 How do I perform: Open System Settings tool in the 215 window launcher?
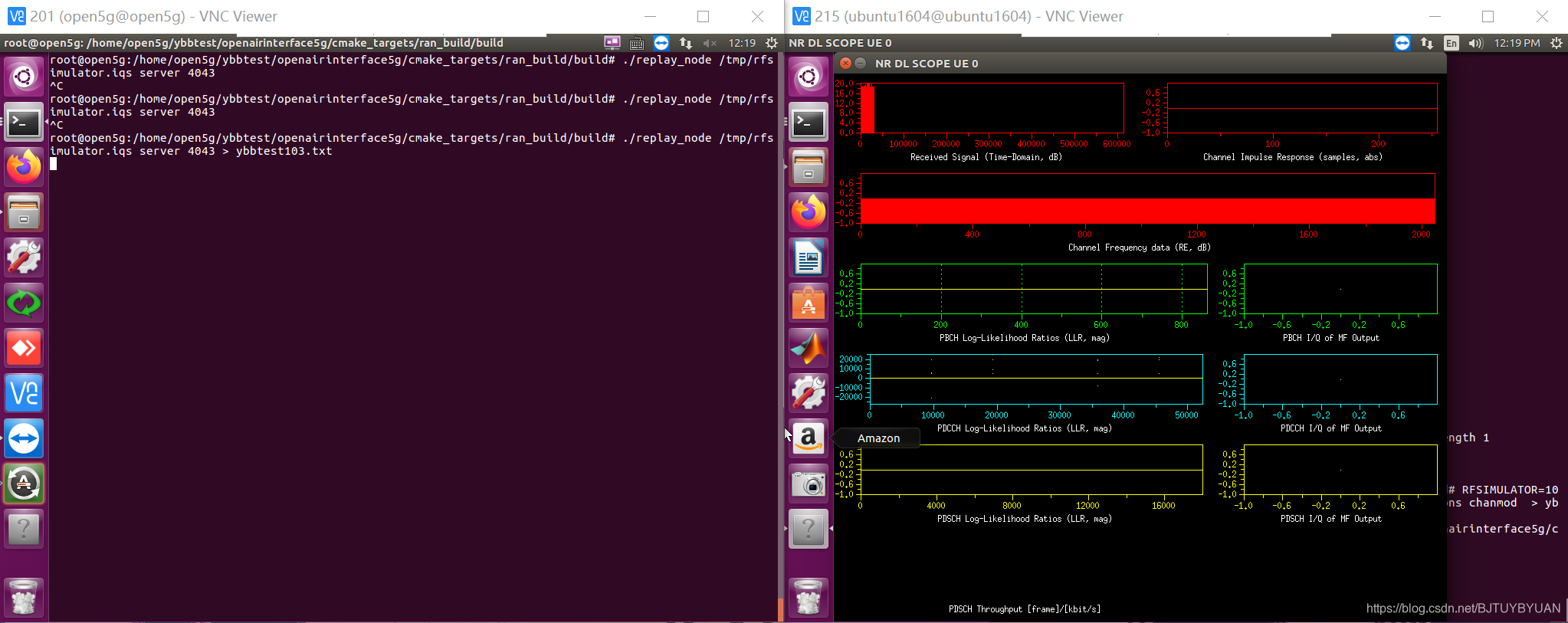coord(809,393)
